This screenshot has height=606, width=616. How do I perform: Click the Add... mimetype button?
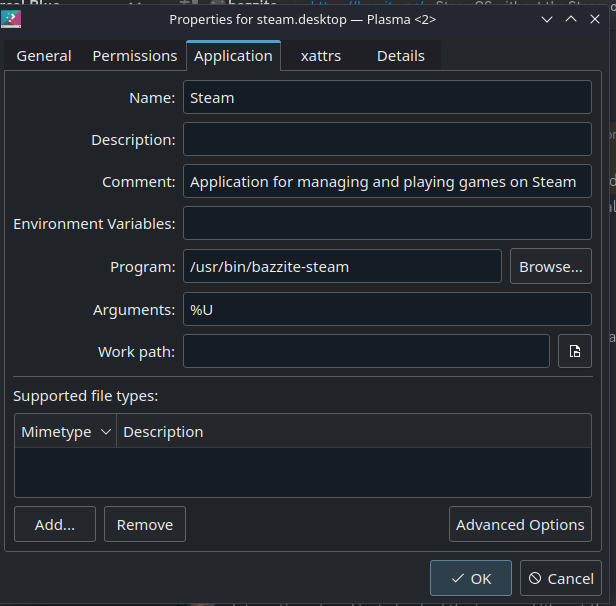click(55, 524)
